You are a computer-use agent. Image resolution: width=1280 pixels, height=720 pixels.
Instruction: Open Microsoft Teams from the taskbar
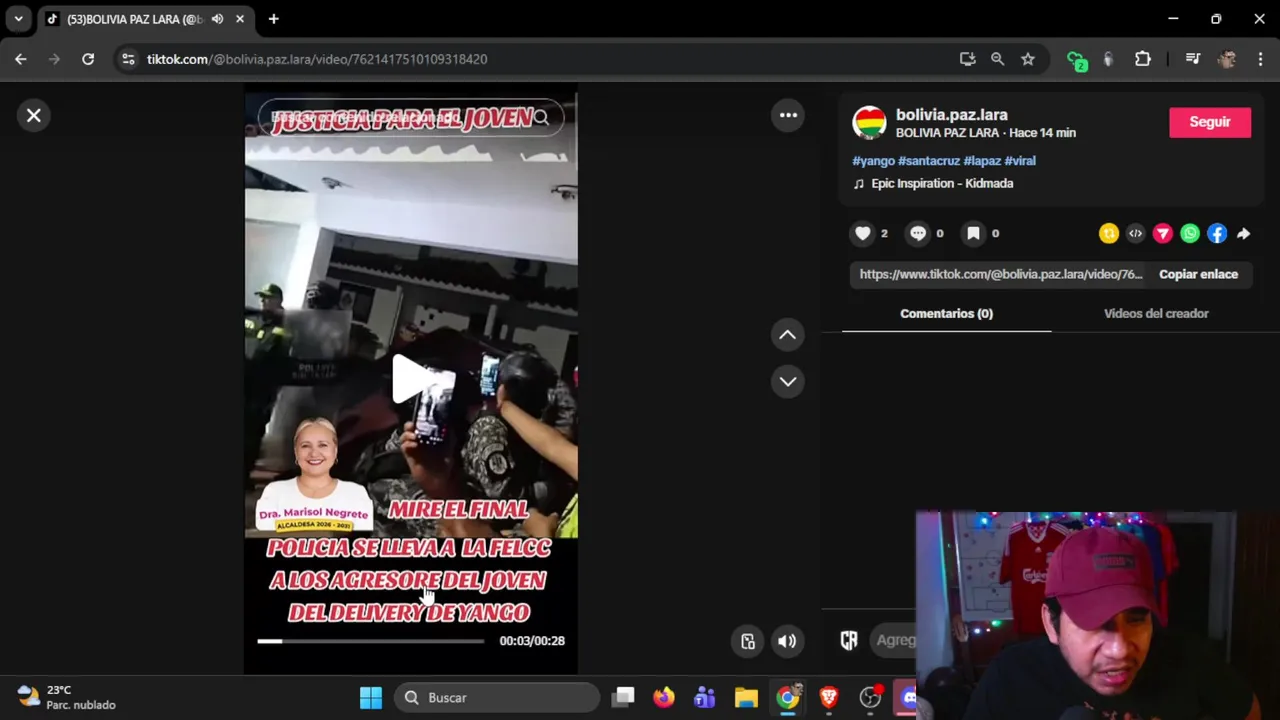coord(705,697)
